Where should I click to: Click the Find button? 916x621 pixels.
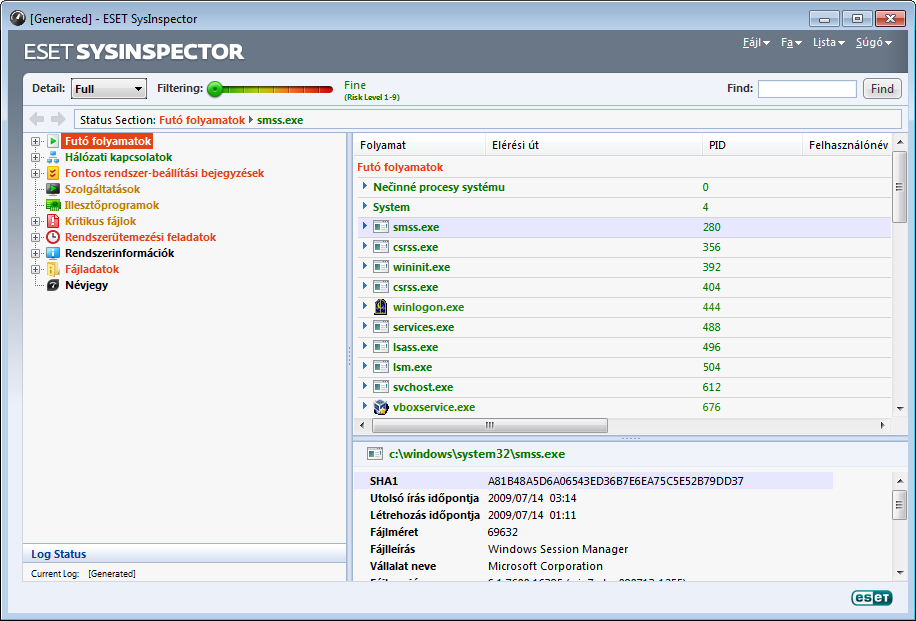coord(882,89)
